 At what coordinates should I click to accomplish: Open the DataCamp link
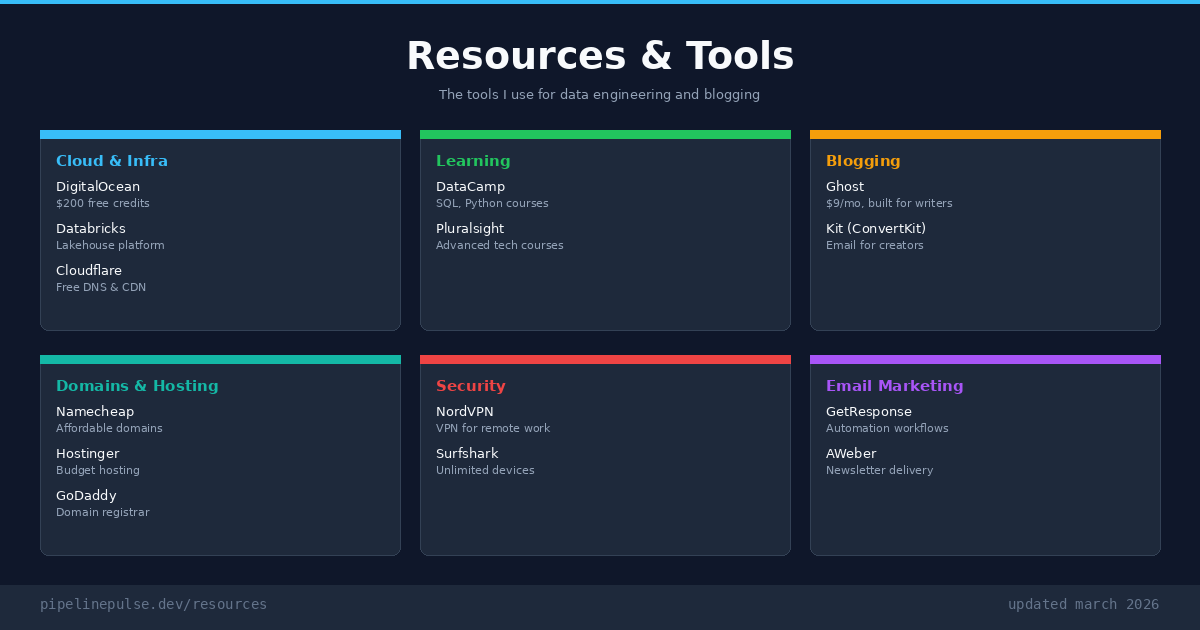pos(470,187)
